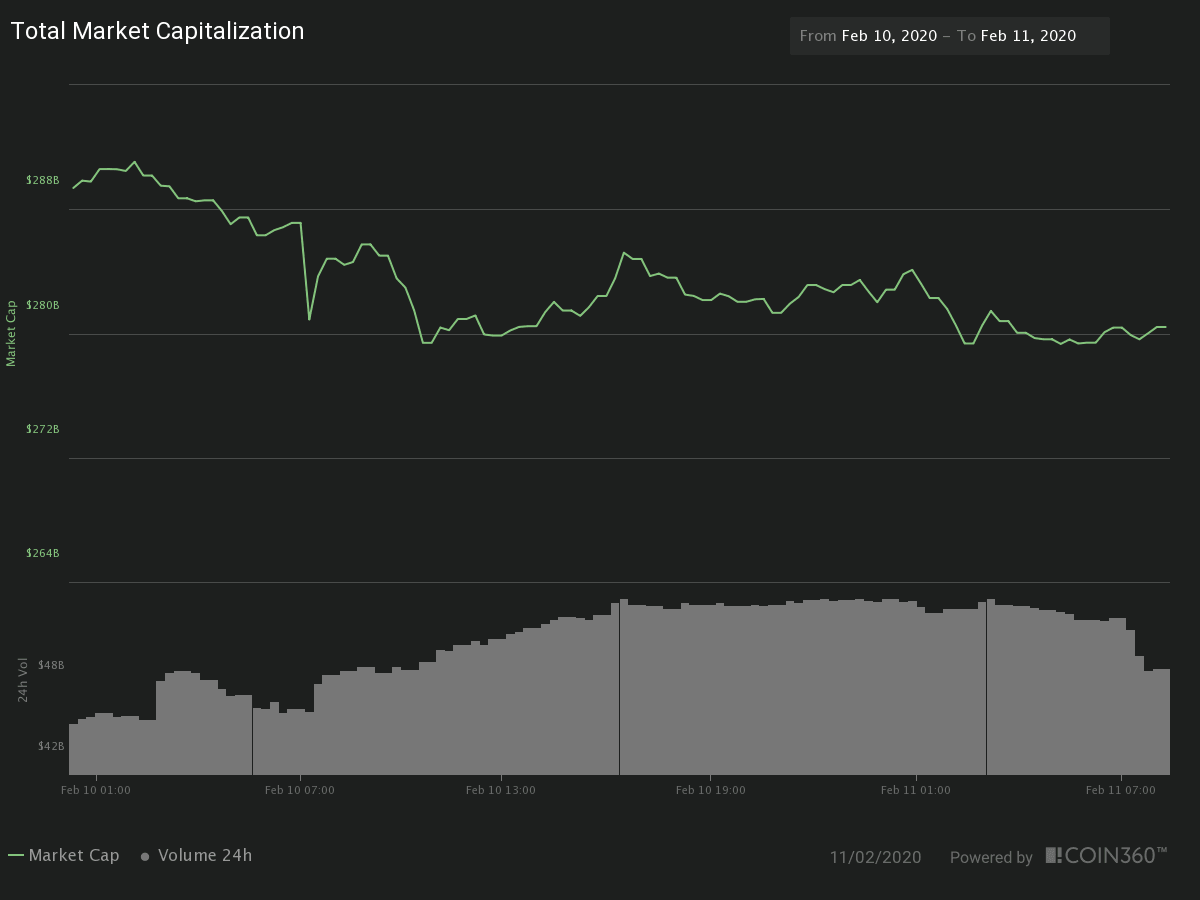Image resolution: width=1200 pixels, height=900 pixels.
Task: Click the Powered by link
Action: (x=991, y=857)
